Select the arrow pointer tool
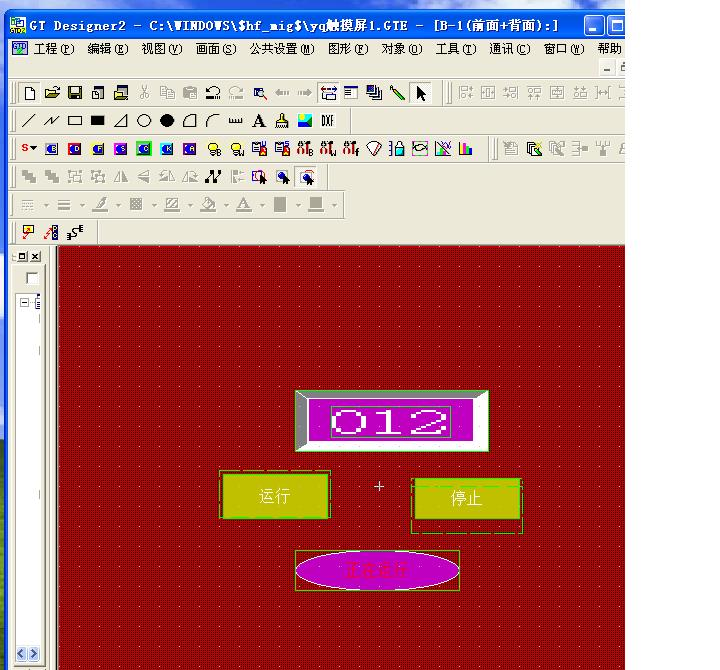Image resolution: width=720 pixels, height=670 pixels. pyautogui.click(x=421, y=93)
